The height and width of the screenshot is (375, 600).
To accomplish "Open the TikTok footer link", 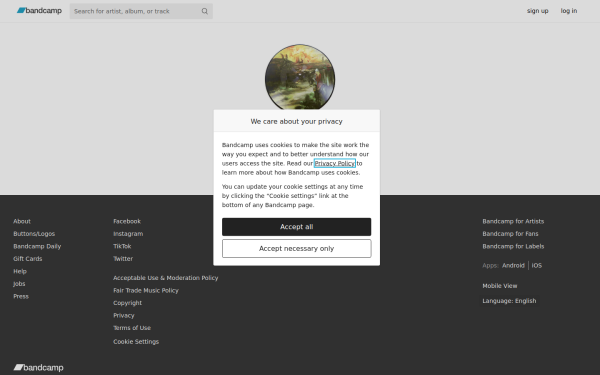I will pyautogui.click(x=122, y=246).
